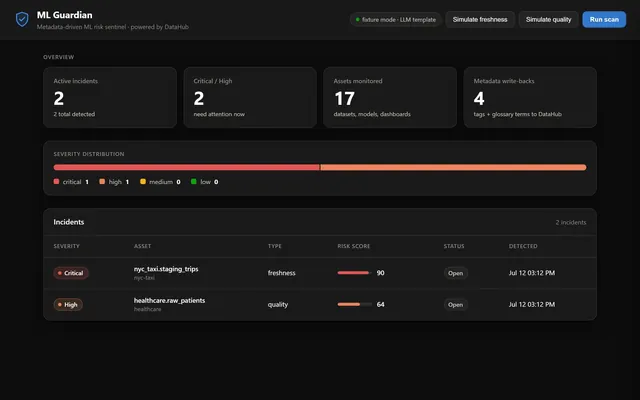Screen dimensions: 640x400
Task: Click the yellow medium legend swatch
Action: pyautogui.click(x=143, y=182)
